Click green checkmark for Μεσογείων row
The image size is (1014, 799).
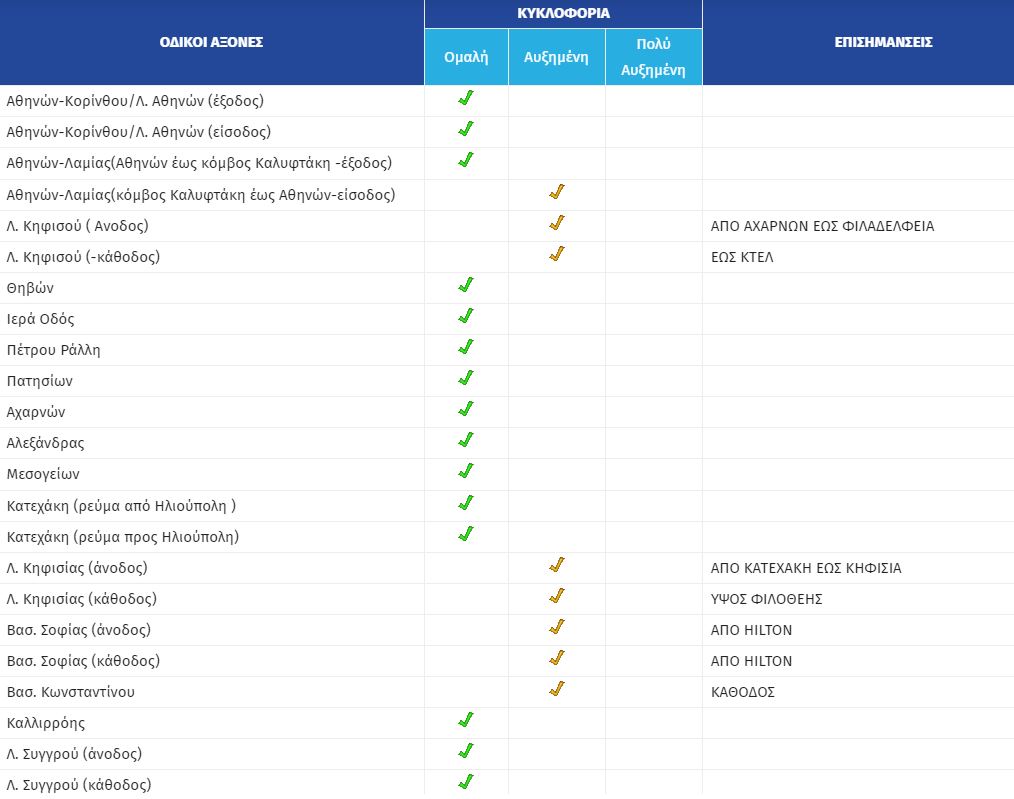click(x=465, y=472)
